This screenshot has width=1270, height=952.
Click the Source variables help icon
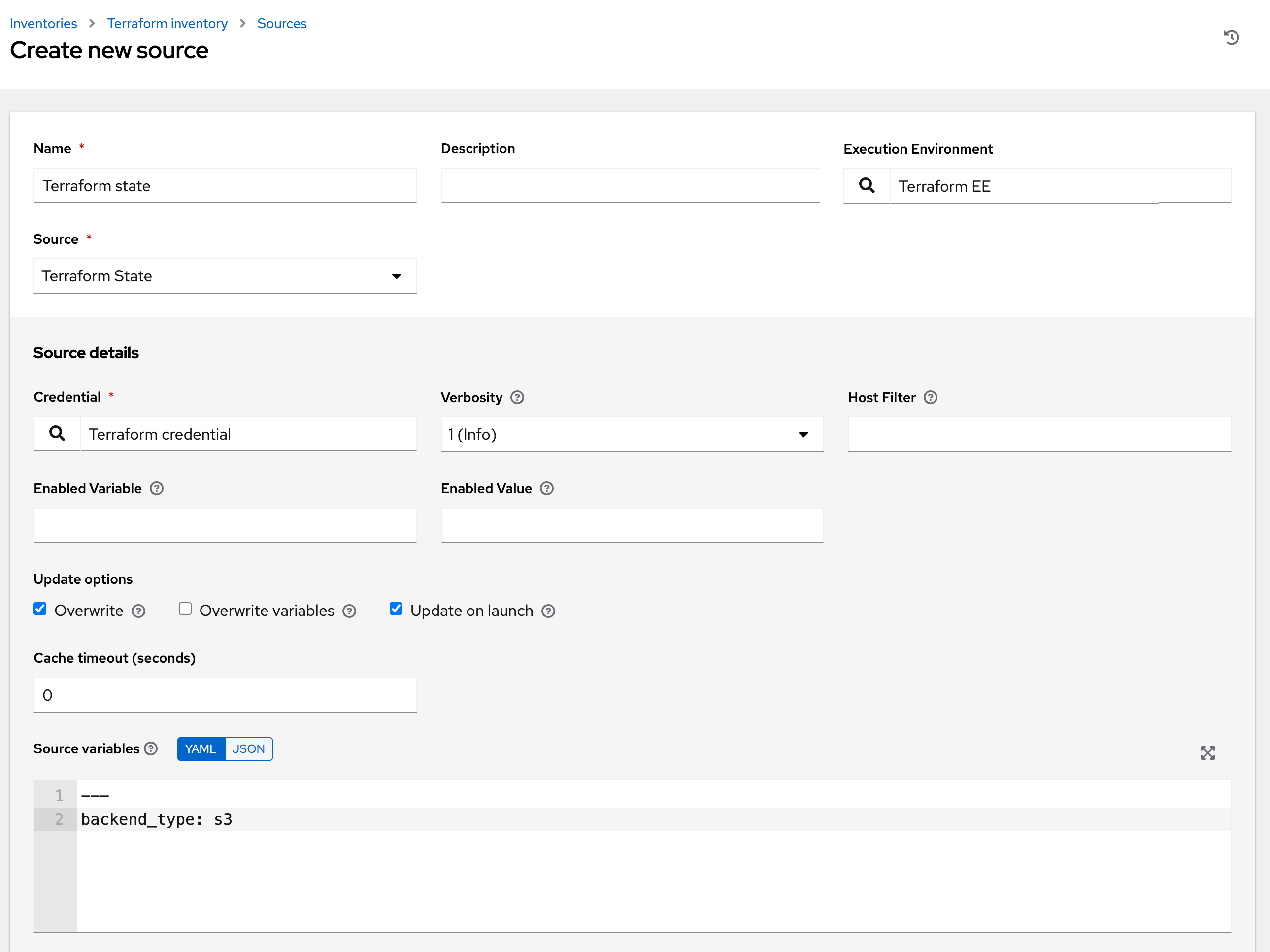point(151,748)
